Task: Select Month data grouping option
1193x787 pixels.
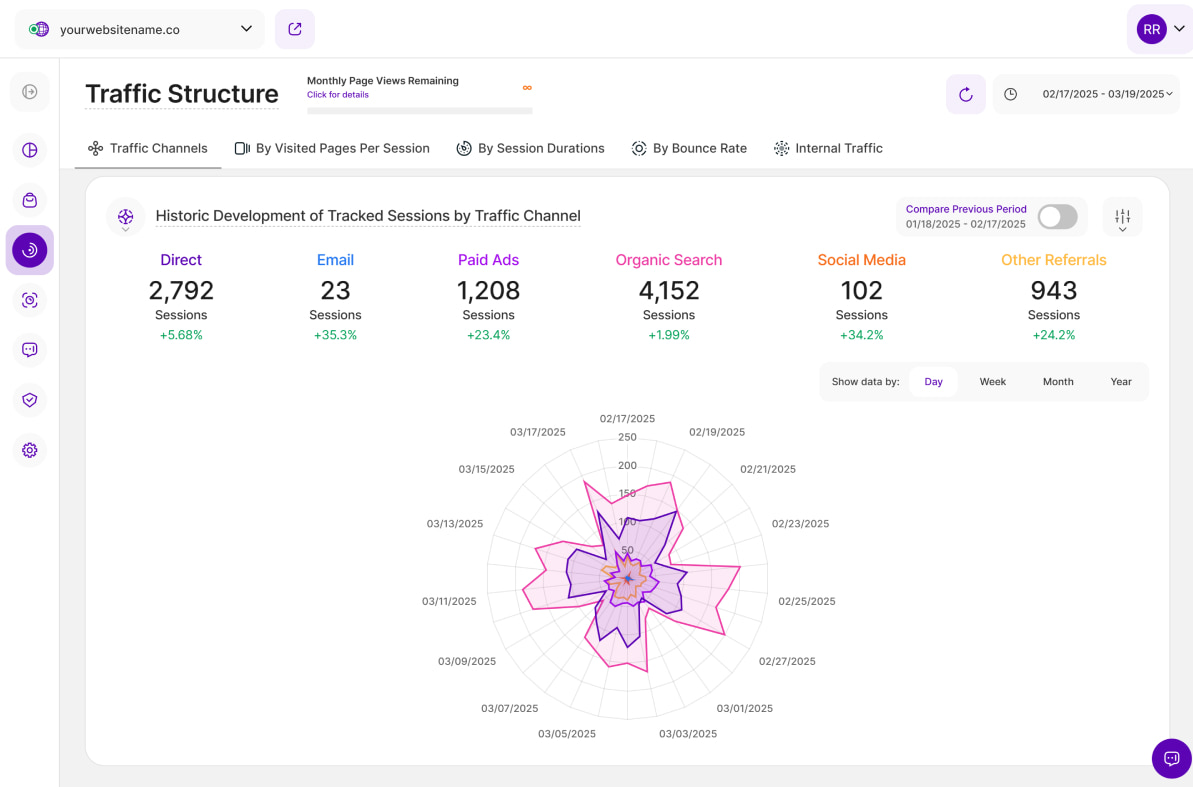Action: [x=1058, y=382]
